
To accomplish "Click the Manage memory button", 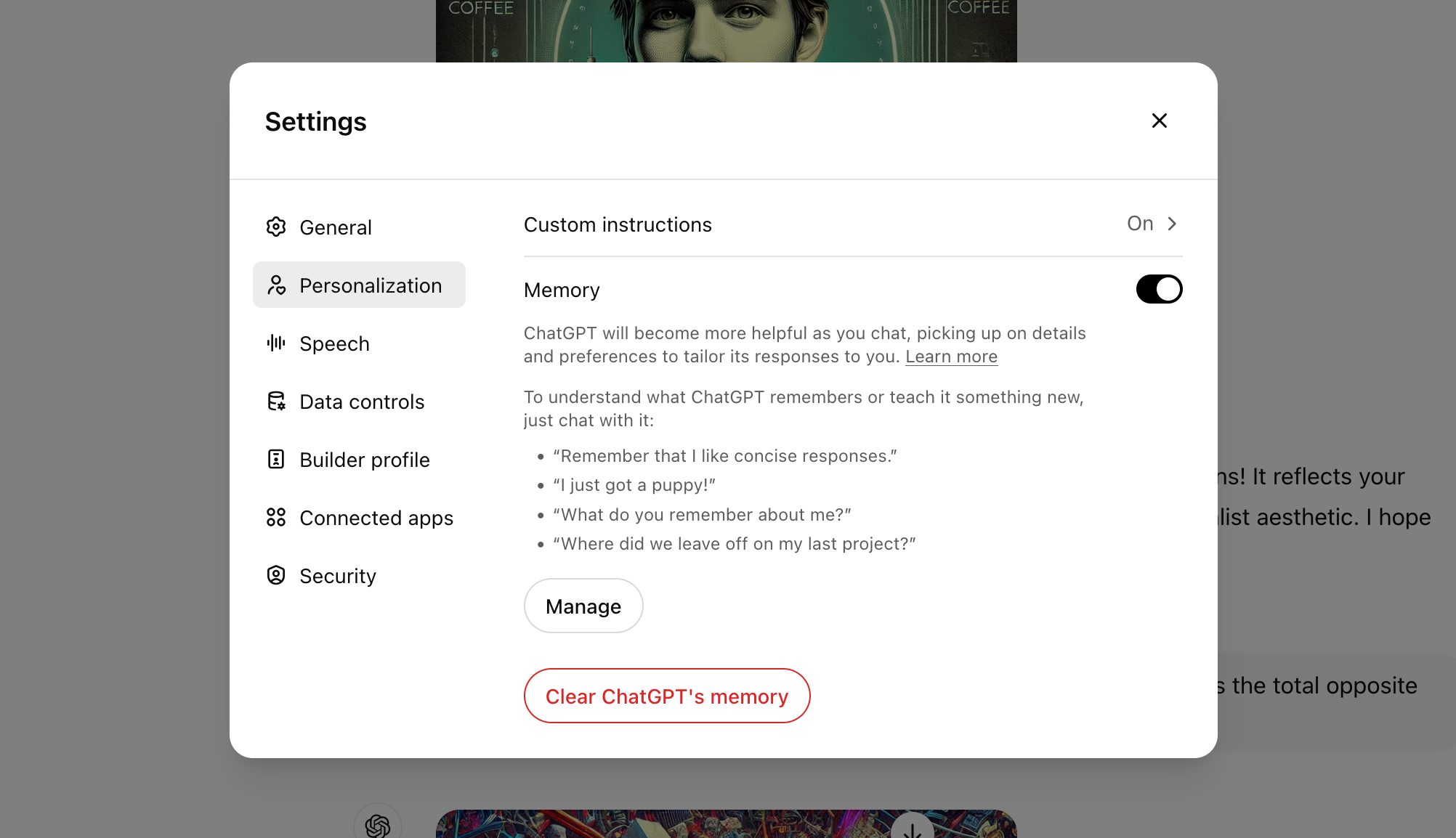I will 583,605.
